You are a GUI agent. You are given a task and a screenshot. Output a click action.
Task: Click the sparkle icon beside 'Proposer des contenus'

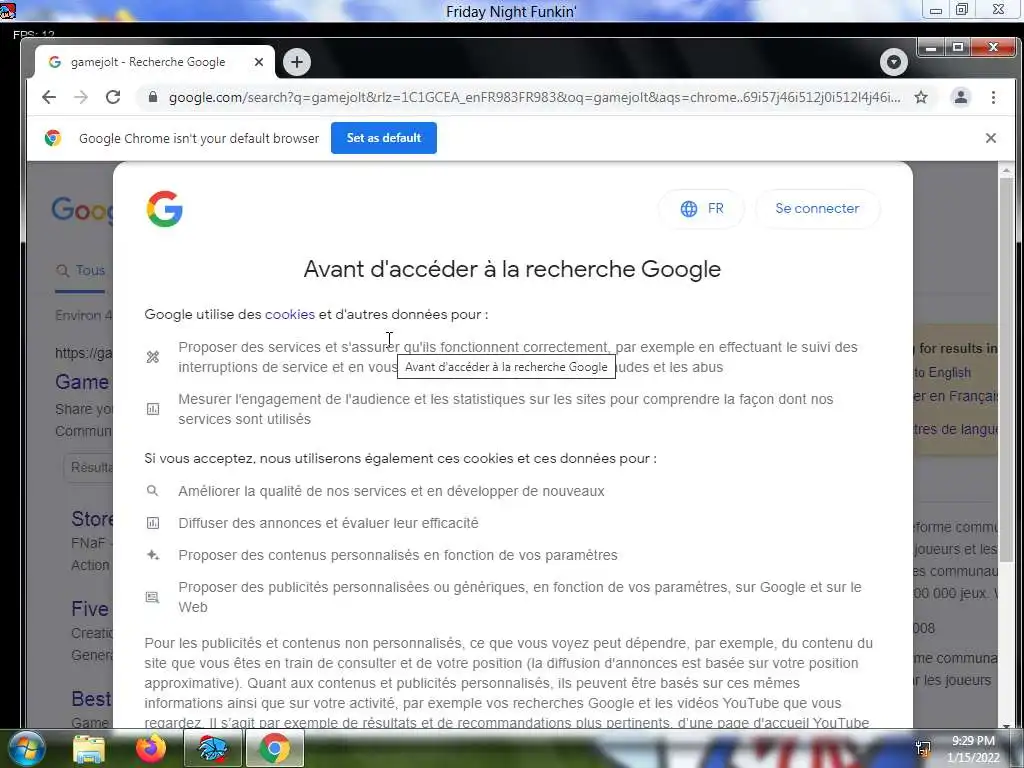(153, 555)
